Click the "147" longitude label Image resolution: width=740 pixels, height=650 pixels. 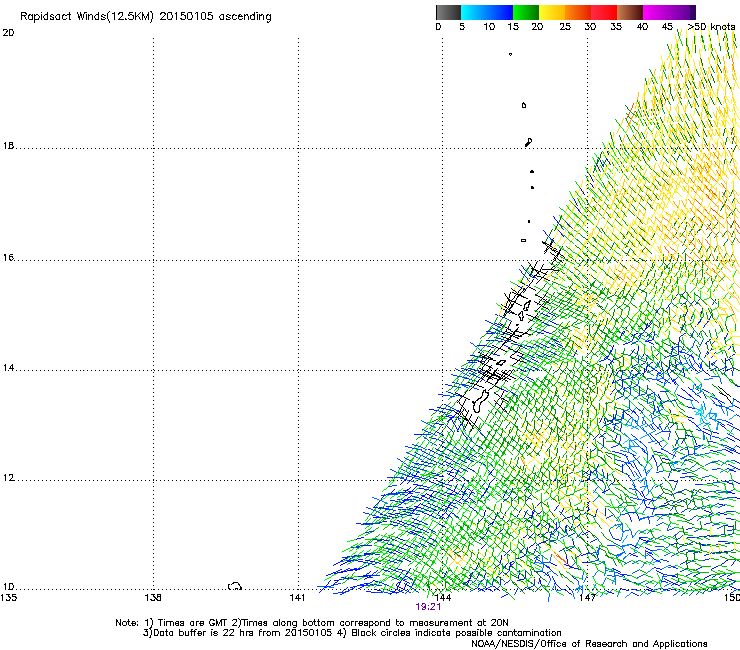[587, 598]
